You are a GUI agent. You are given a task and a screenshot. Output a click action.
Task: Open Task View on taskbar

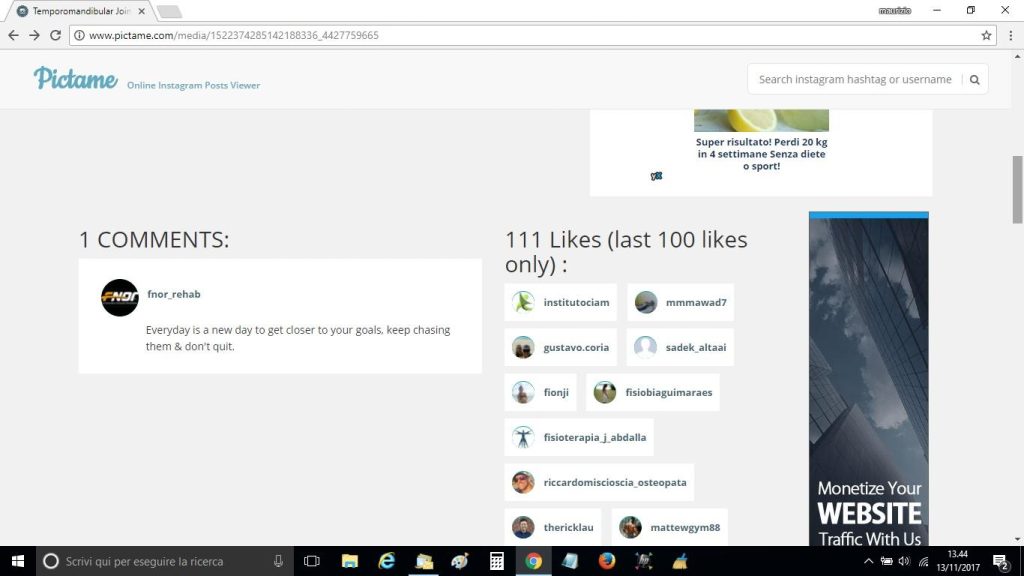312,561
